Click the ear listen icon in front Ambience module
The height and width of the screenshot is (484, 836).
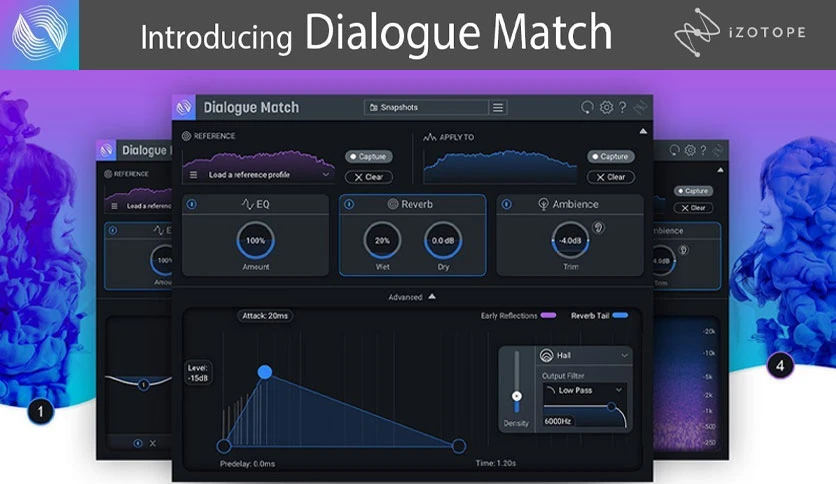(598, 228)
